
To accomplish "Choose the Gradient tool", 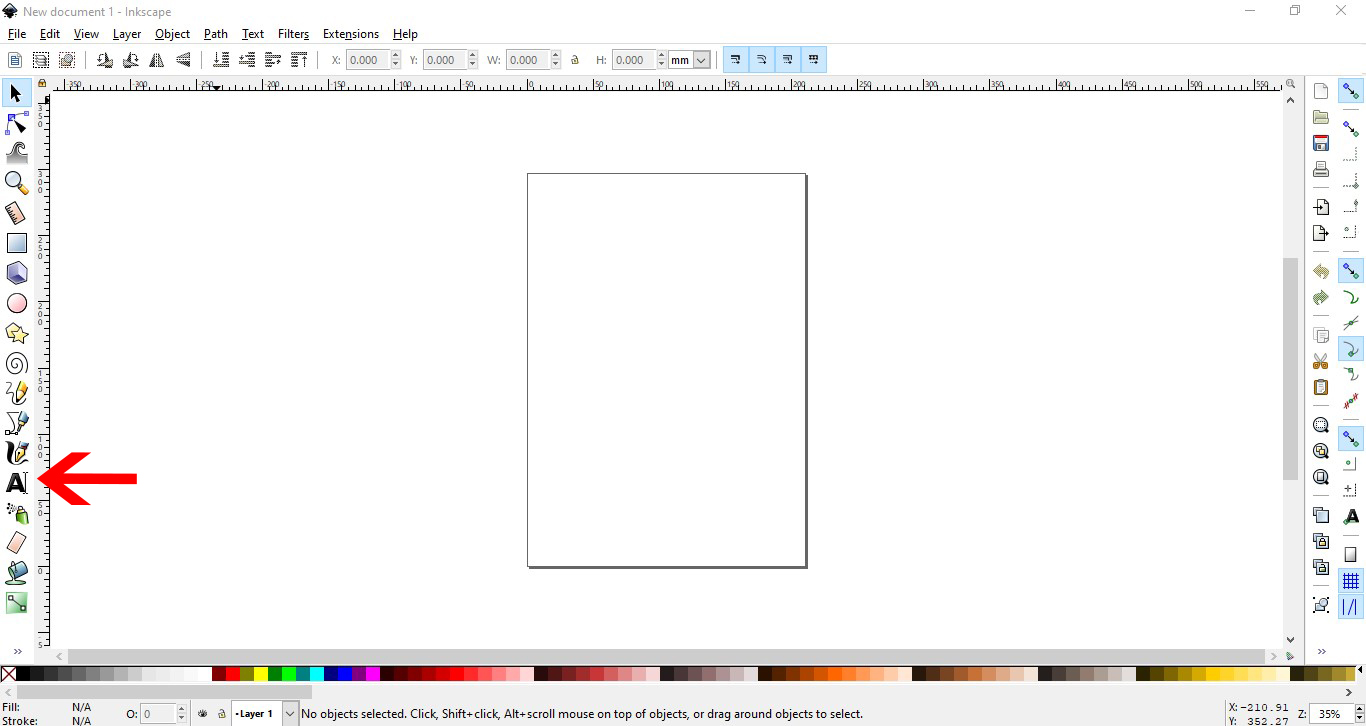I will coord(16,603).
